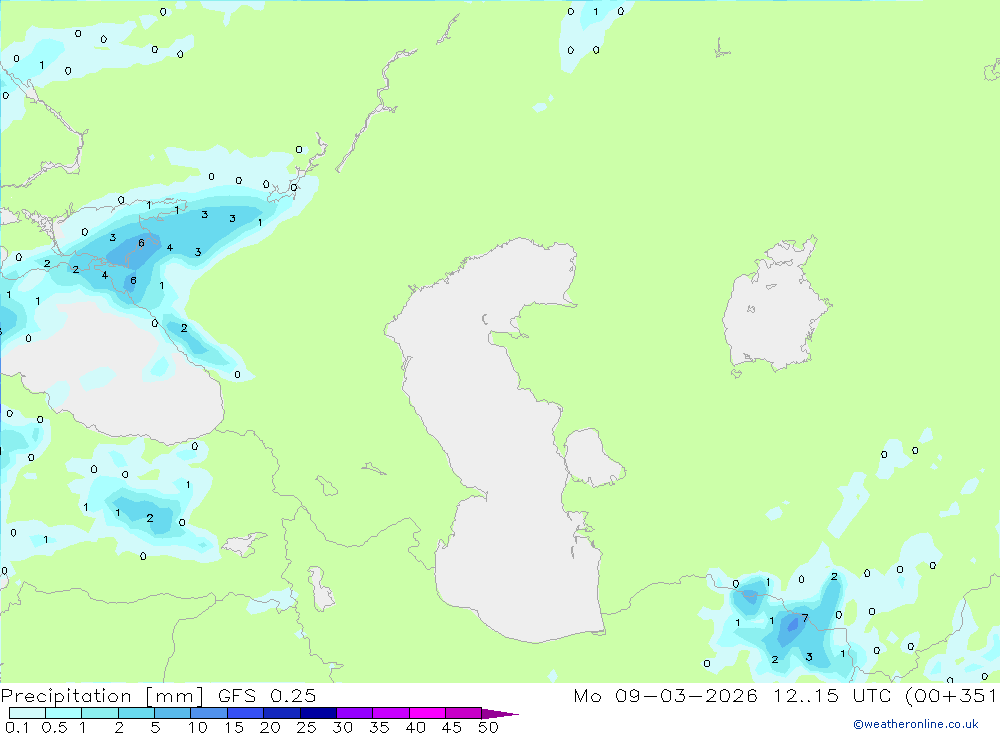Click the Aral Sea on the map

coord(775,306)
